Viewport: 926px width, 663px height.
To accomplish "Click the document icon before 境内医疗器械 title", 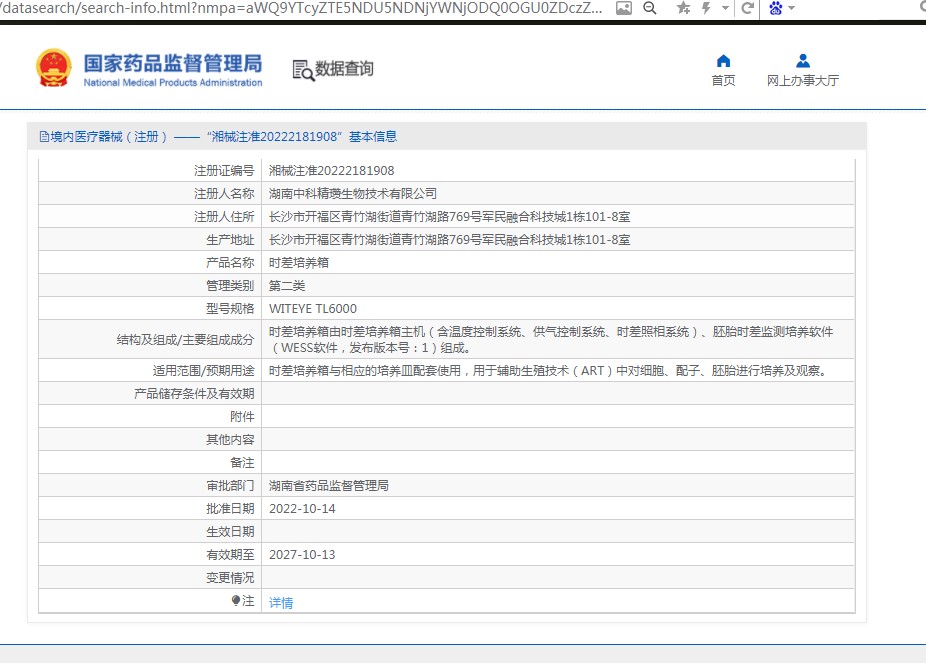I will click(43, 137).
